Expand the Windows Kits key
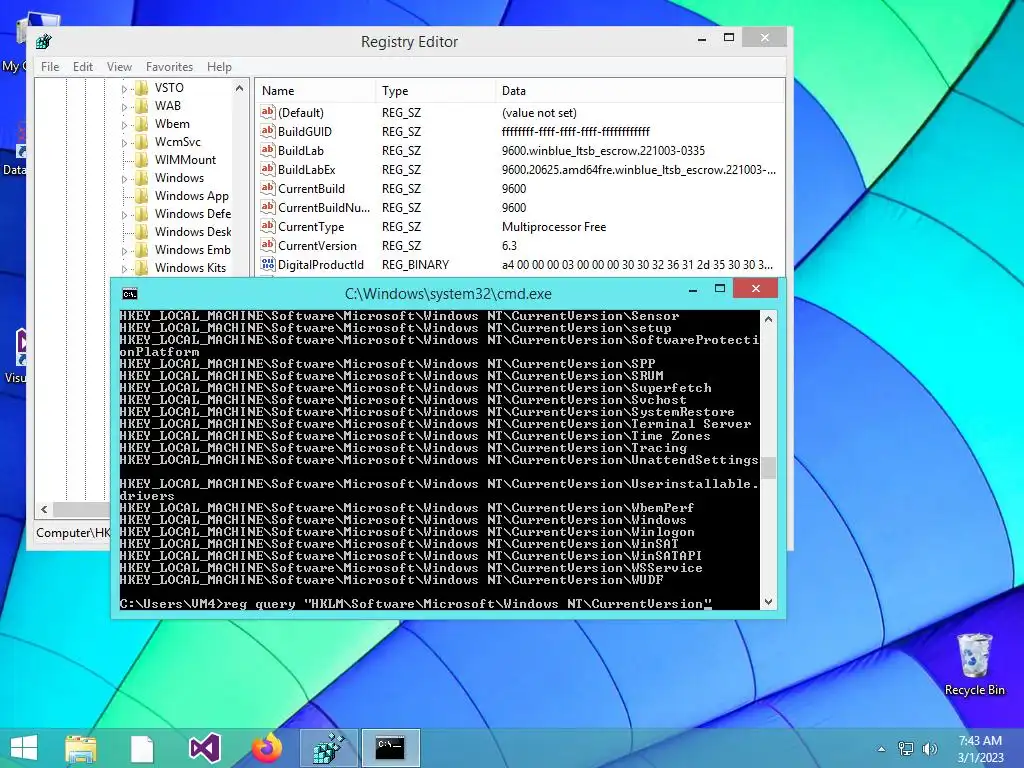The height and width of the screenshot is (768, 1024). coord(124,268)
